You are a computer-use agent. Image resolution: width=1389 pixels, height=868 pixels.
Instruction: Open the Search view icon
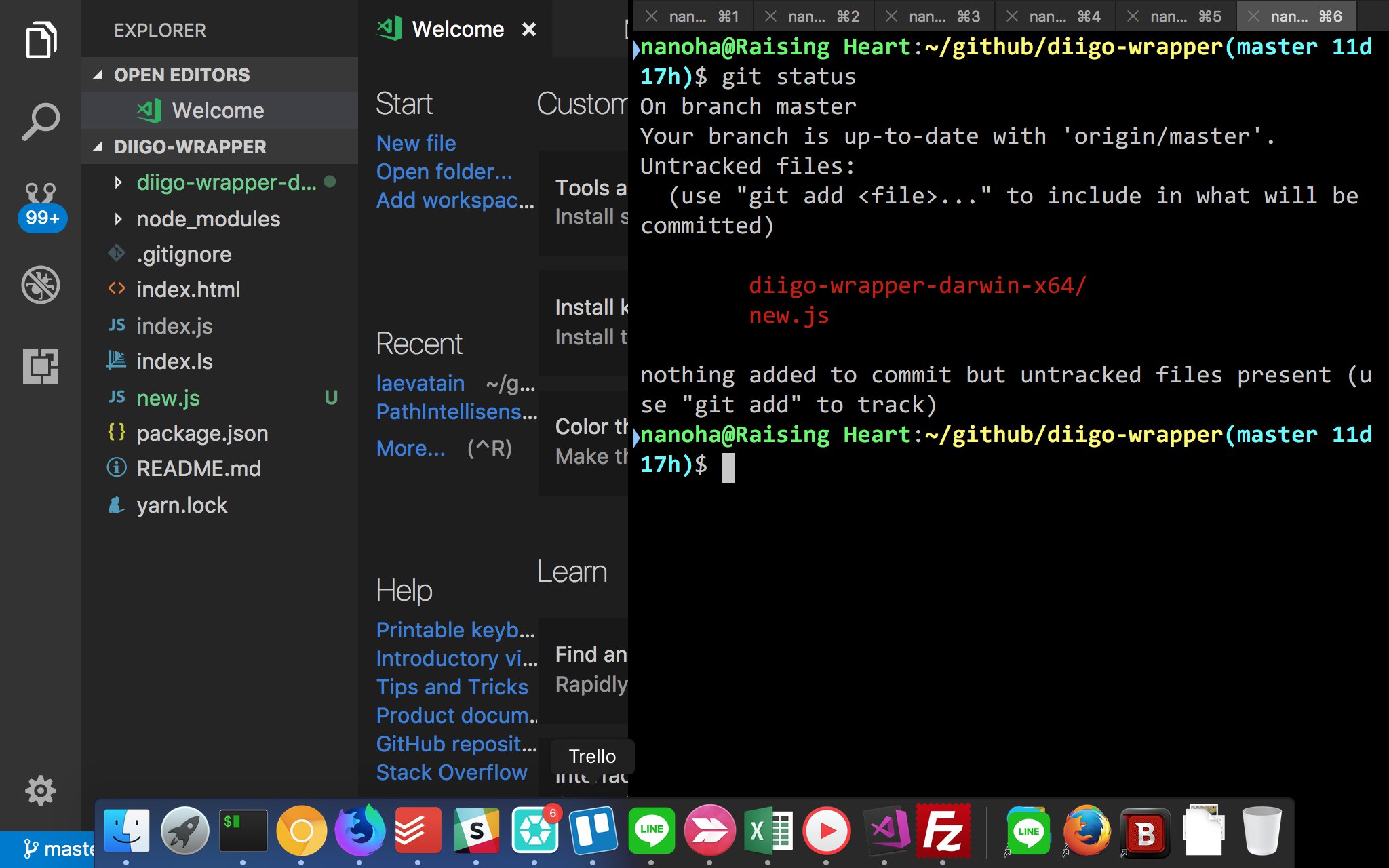tap(41, 122)
